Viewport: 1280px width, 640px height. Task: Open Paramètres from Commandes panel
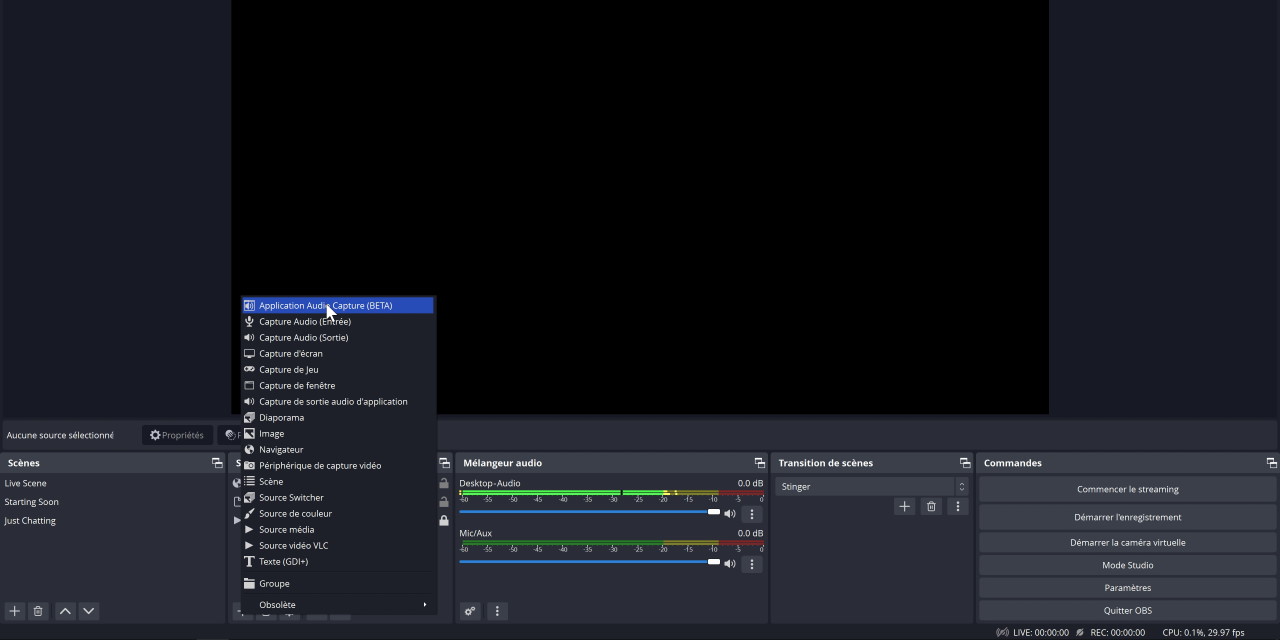[1127, 588]
